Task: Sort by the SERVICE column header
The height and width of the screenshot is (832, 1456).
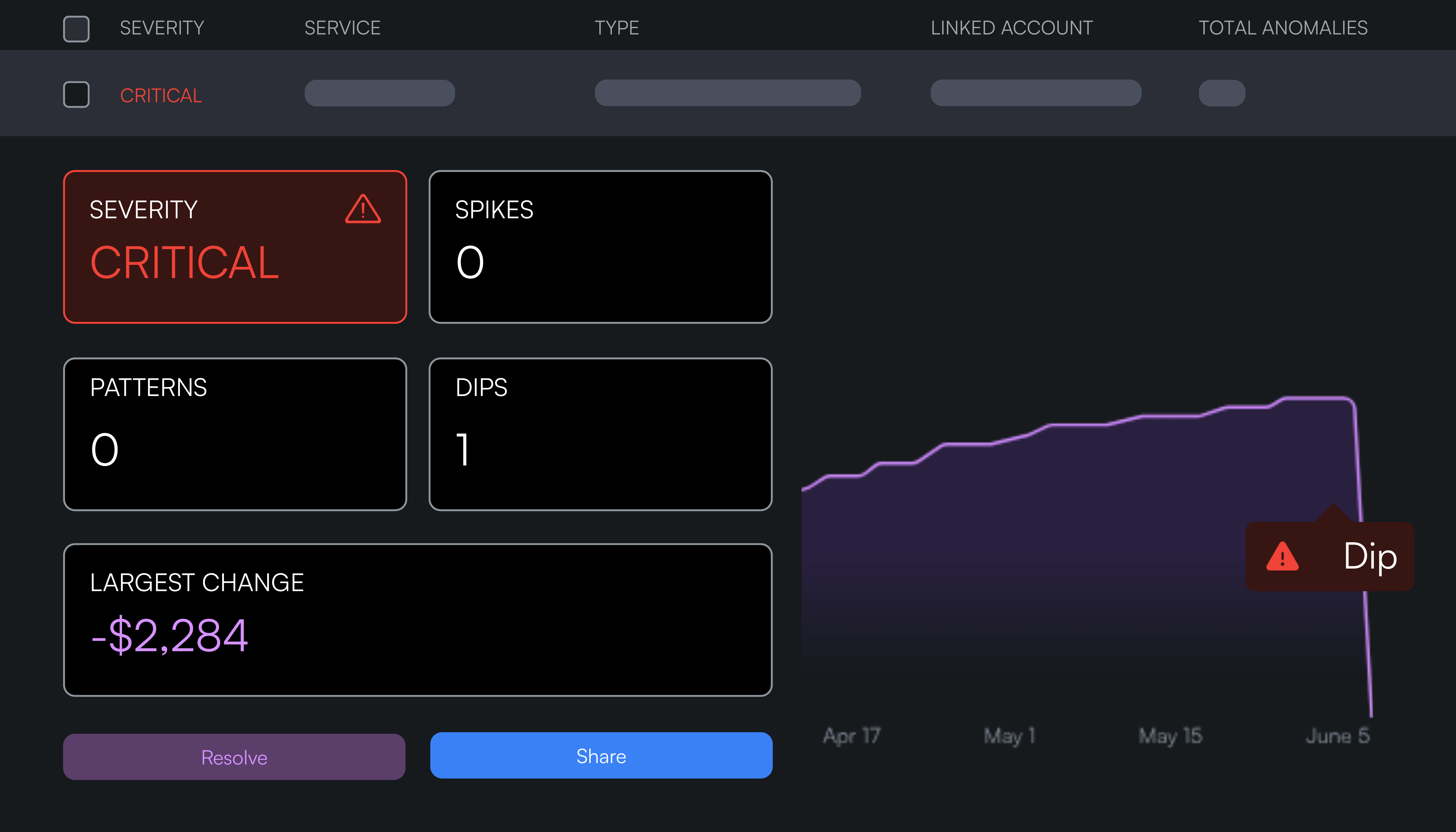Action: (342, 28)
